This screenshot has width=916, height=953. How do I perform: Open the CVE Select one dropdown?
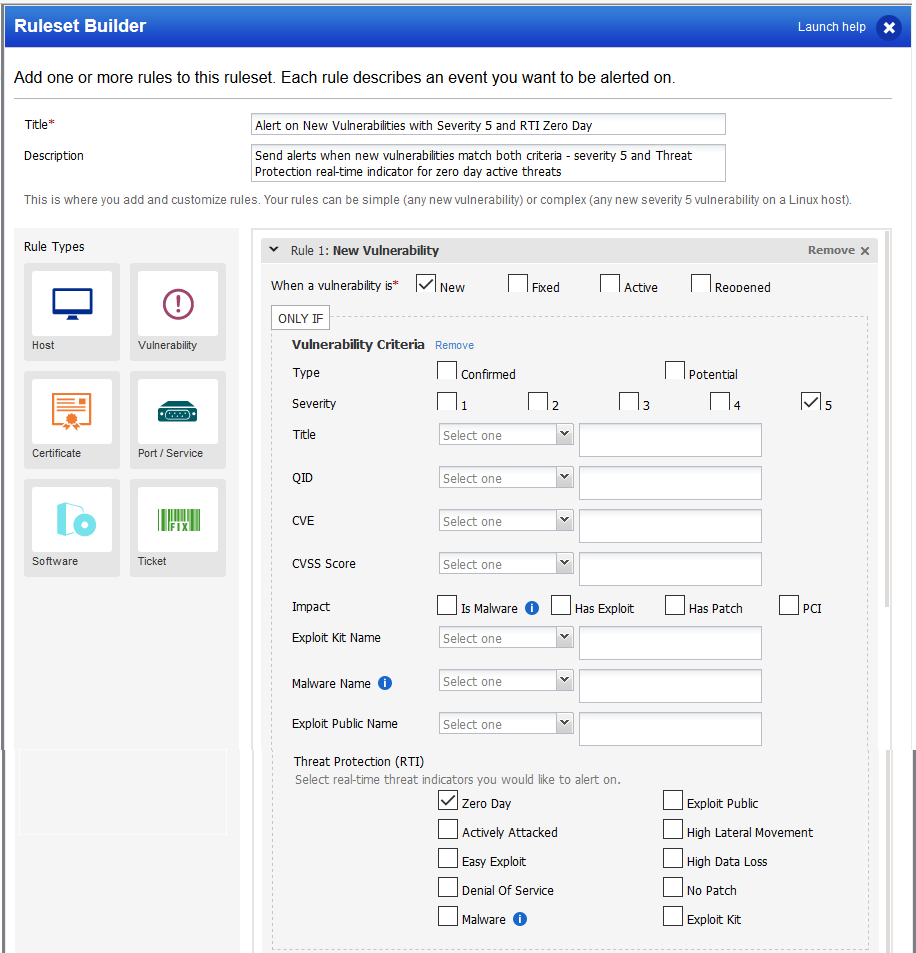[506, 521]
